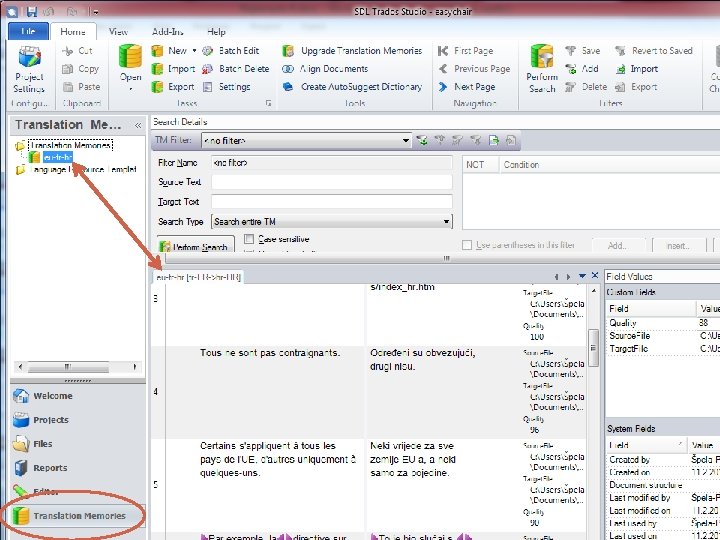
Task: Export a filter in Filters group
Action: pos(636,87)
